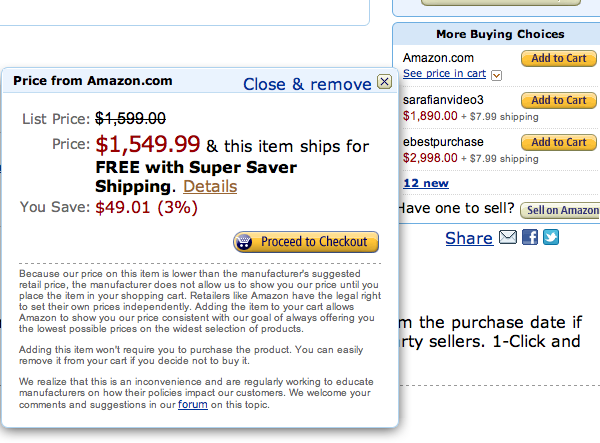
Task: Click the $1,549.99 price
Action: tap(148, 145)
